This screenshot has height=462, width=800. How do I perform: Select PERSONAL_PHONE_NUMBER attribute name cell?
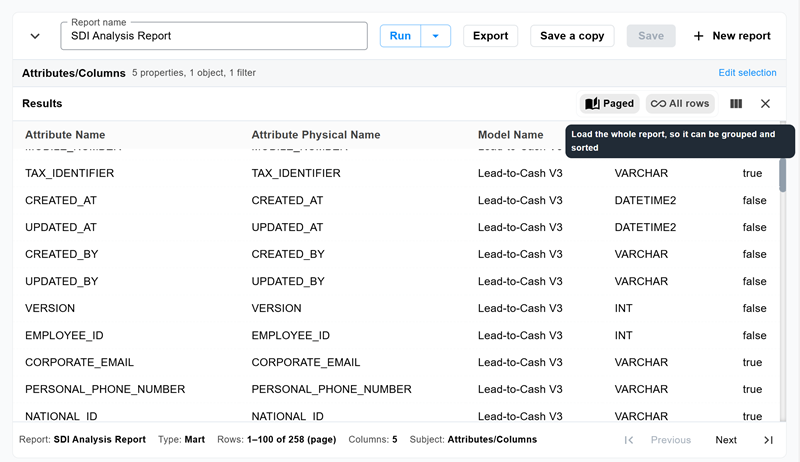pyautogui.click(x=105, y=390)
